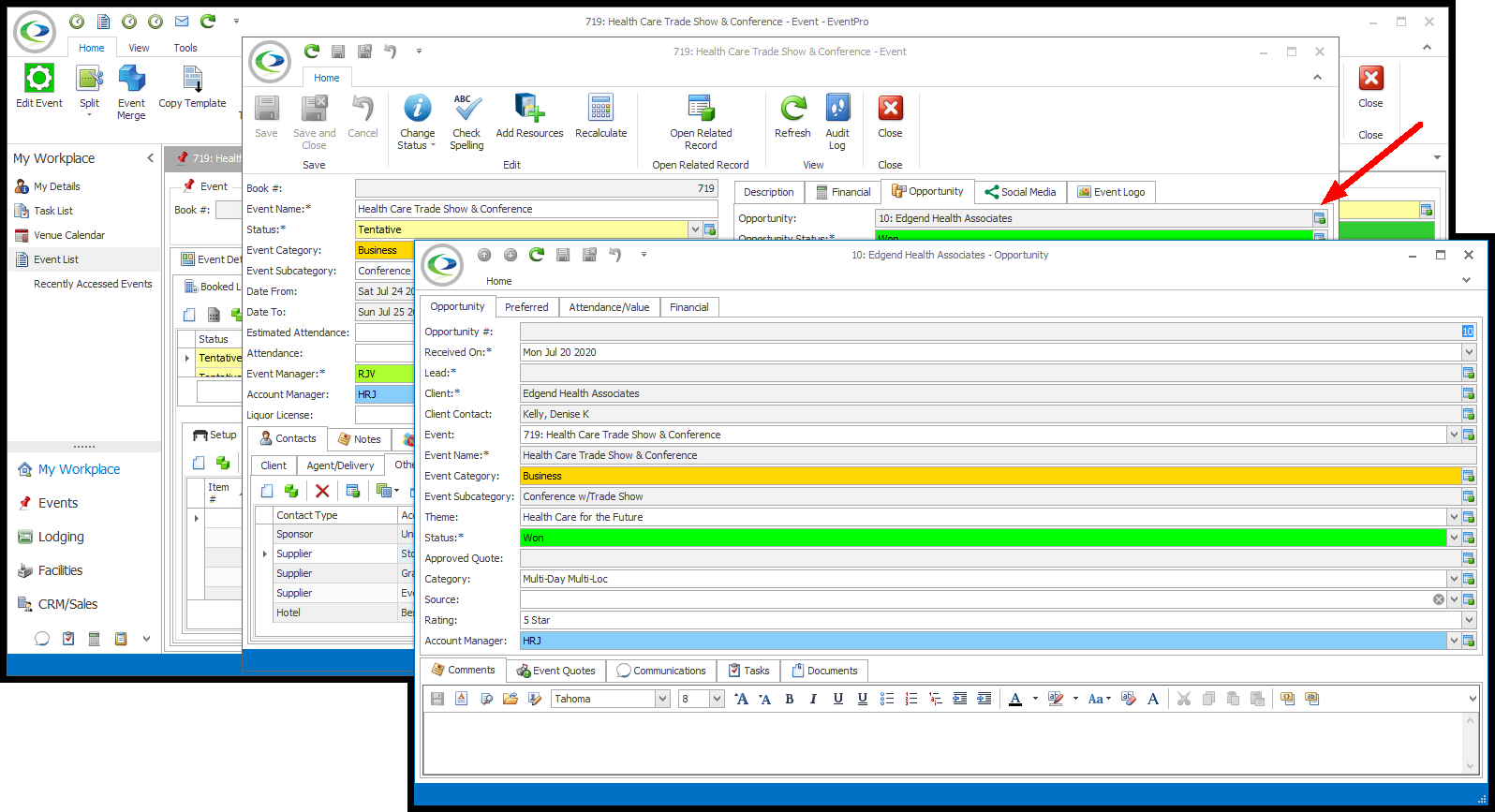Screen dimensions: 1495x812
Task: Click the increase indent icon in comments toolbar
Action: click(x=984, y=699)
